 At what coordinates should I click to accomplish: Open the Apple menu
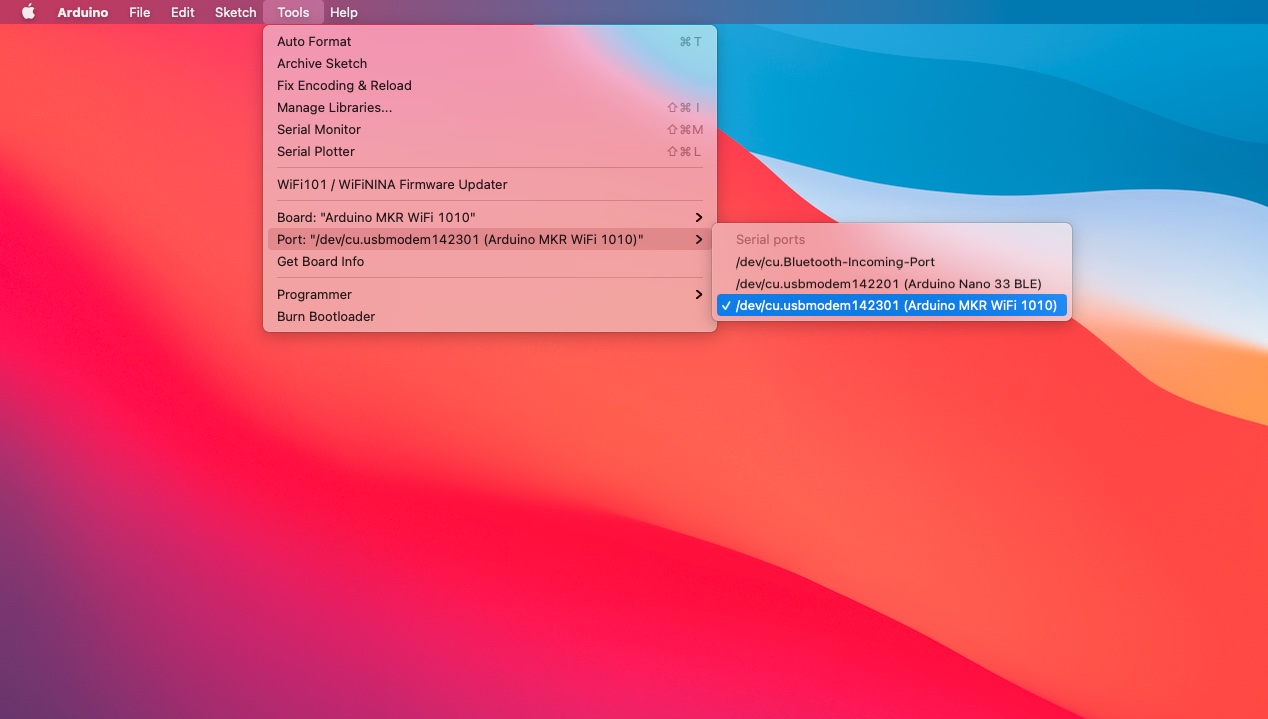28,12
